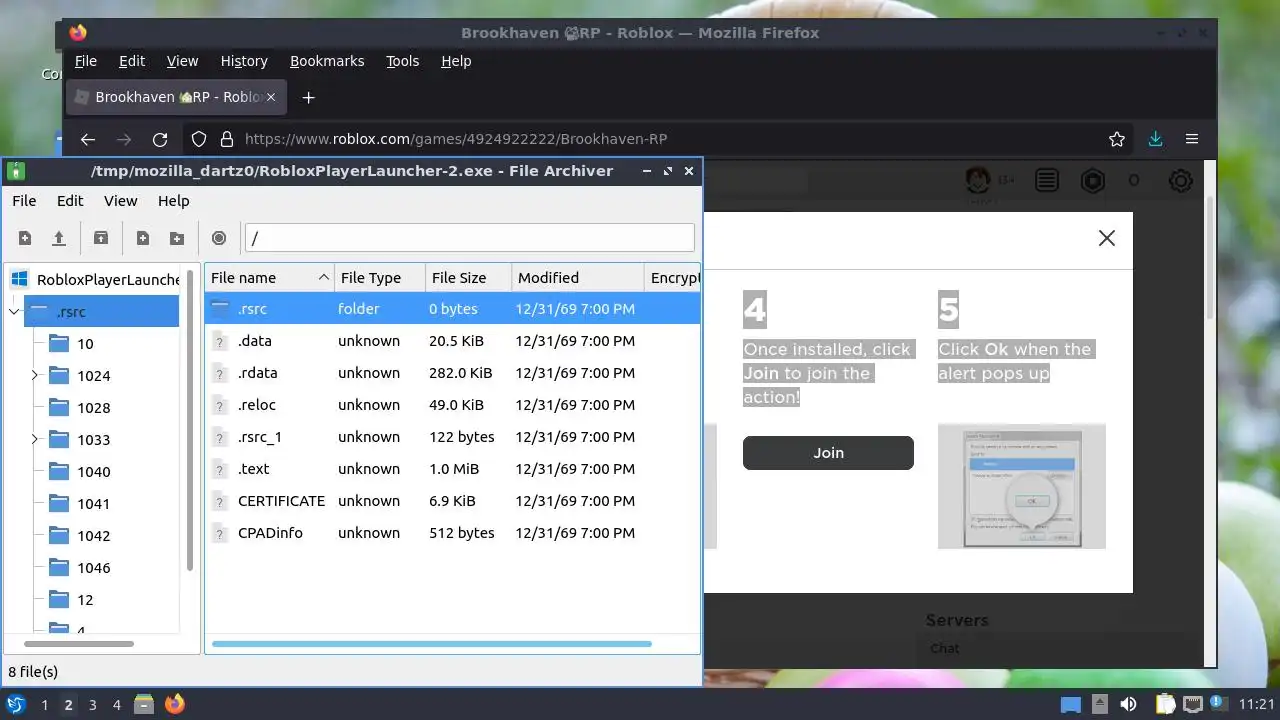Expand the 1024 folder tree node
The height and width of the screenshot is (720, 1280).
(x=35, y=376)
